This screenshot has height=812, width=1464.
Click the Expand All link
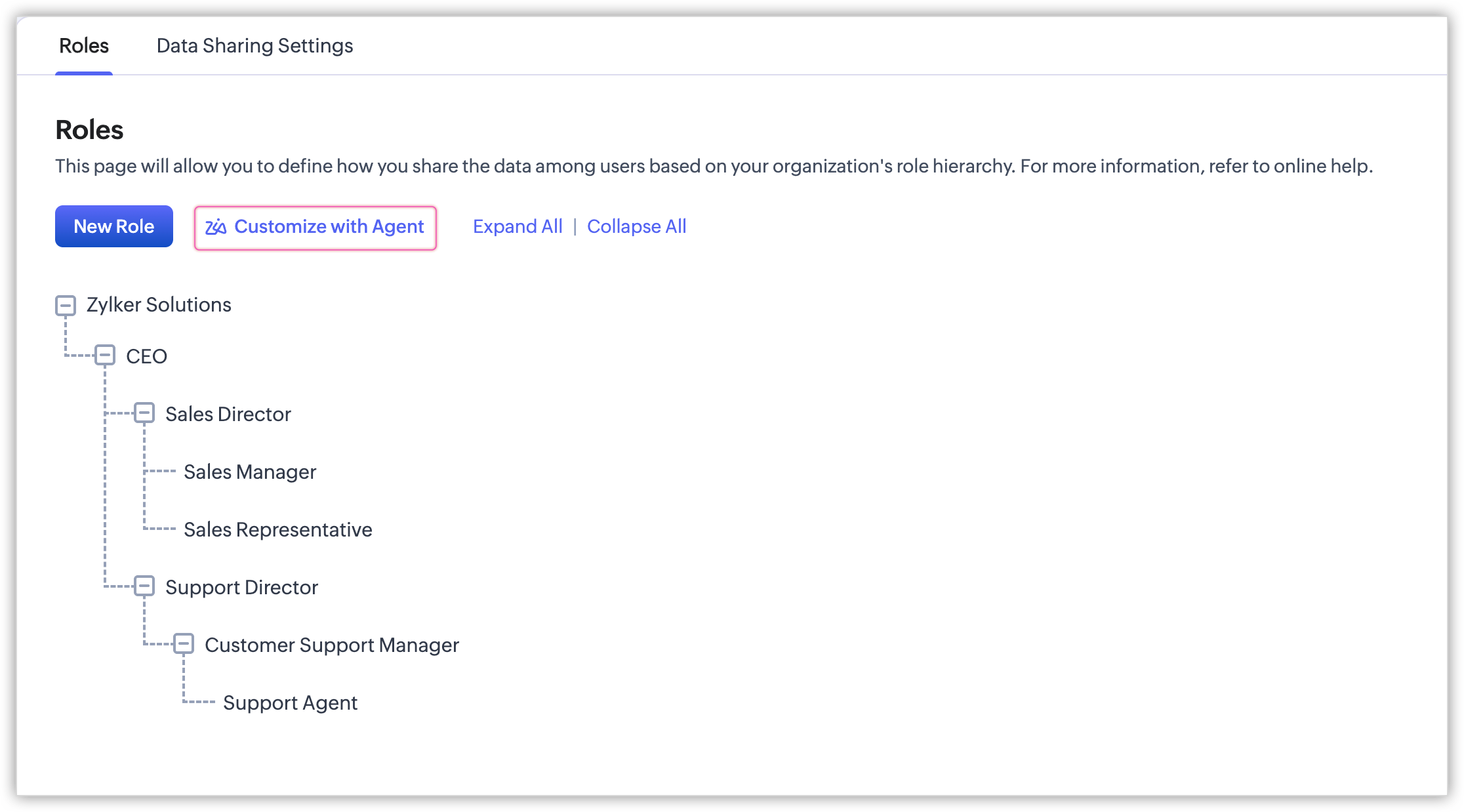click(518, 226)
